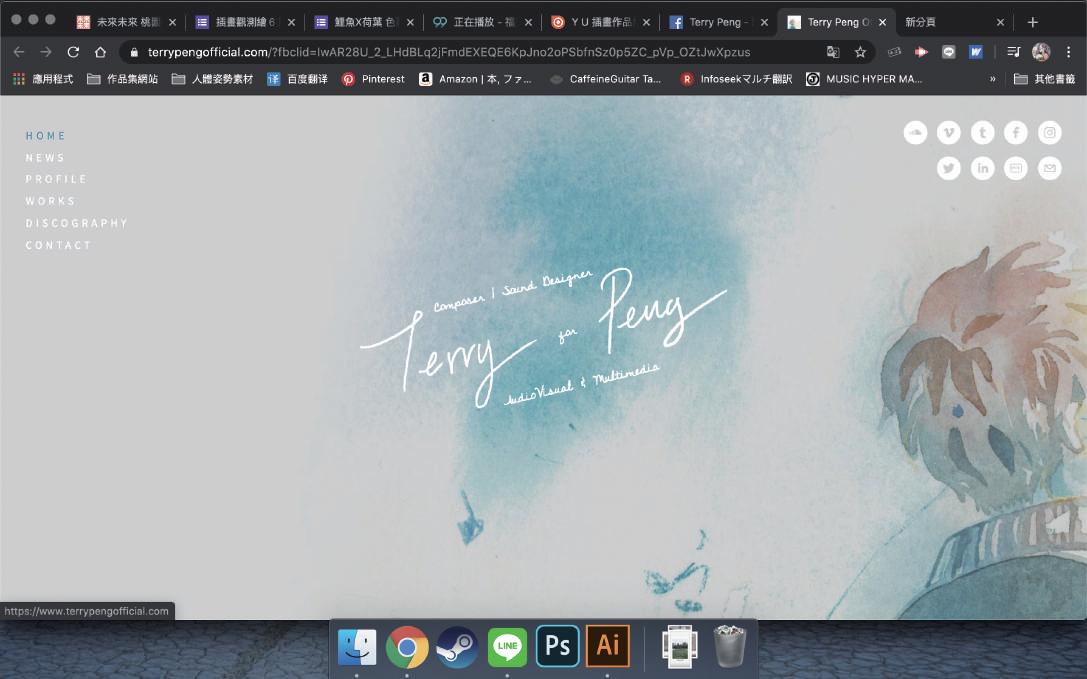
Task: Bookmark this page with the star icon
Action: (860, 52)
